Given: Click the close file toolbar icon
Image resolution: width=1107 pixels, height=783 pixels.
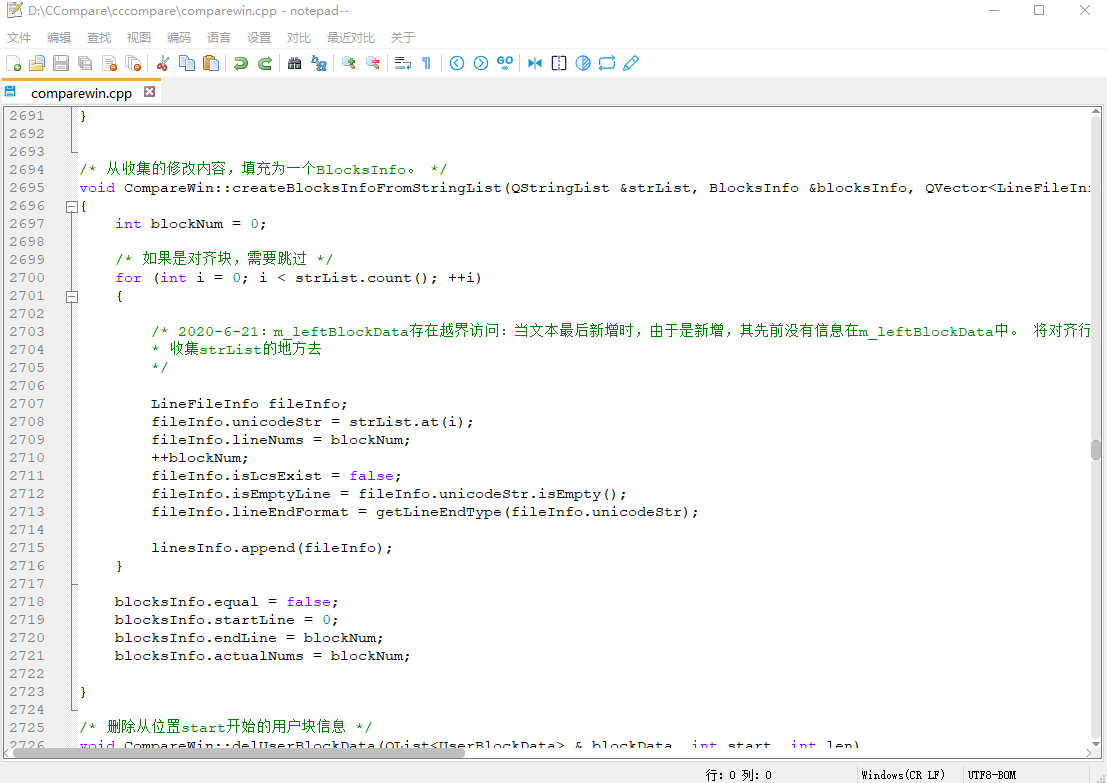Looking at the screenshot, I should tap(109, 64).
